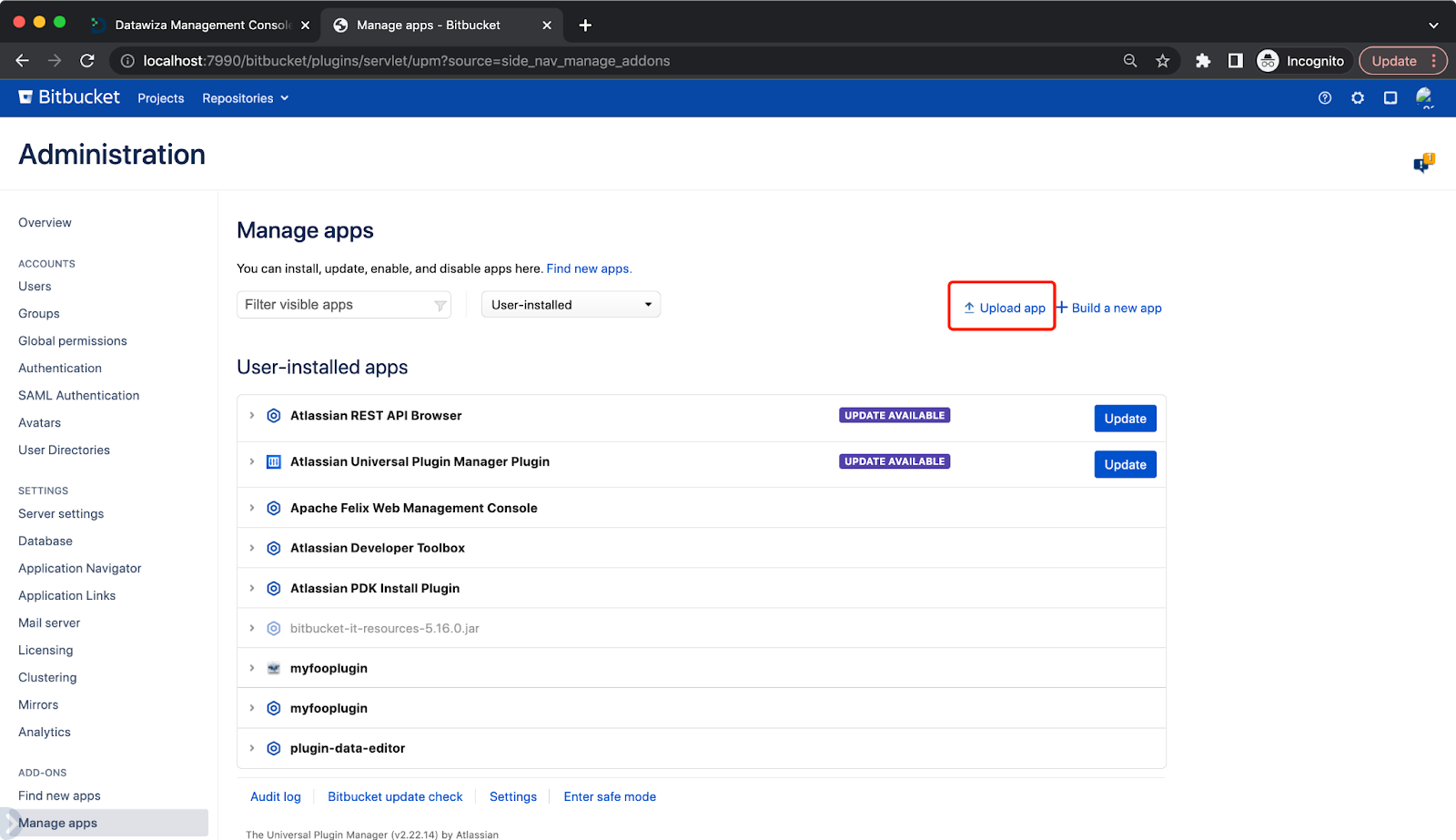Click the browser back arrow
Image resolution: width=1456 pixels, height=840 pixels.
23,61
